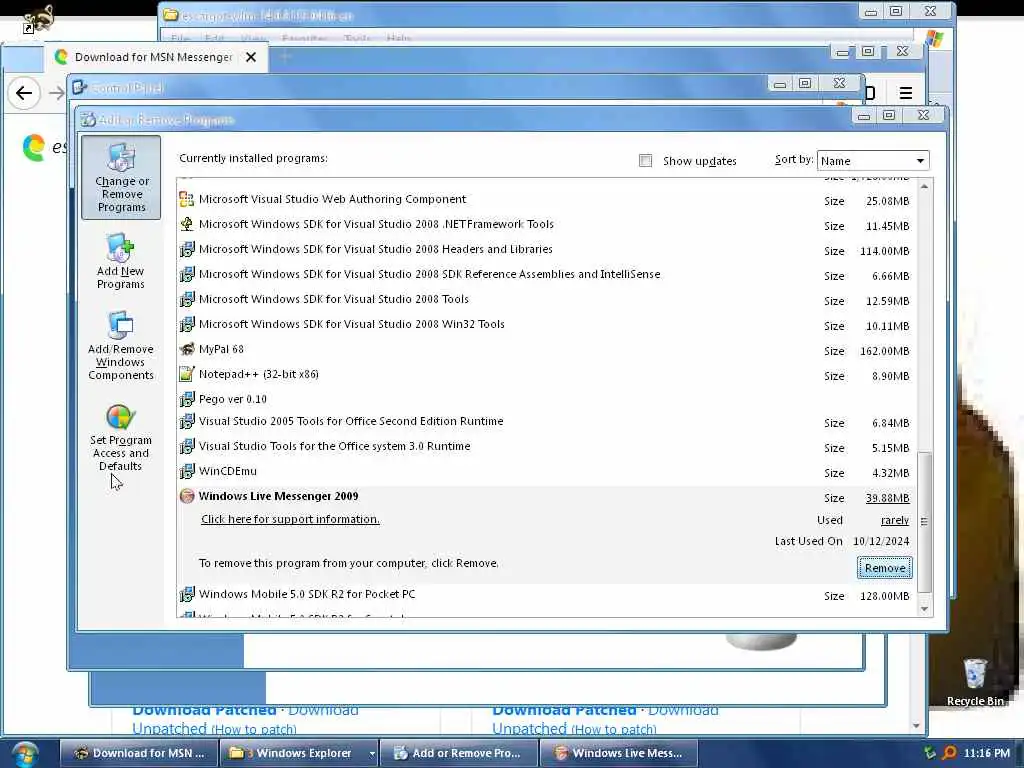1024x768 pixels.
Task: Open Windows Live Mess... taskbar button
Action: tap(618, 753)
